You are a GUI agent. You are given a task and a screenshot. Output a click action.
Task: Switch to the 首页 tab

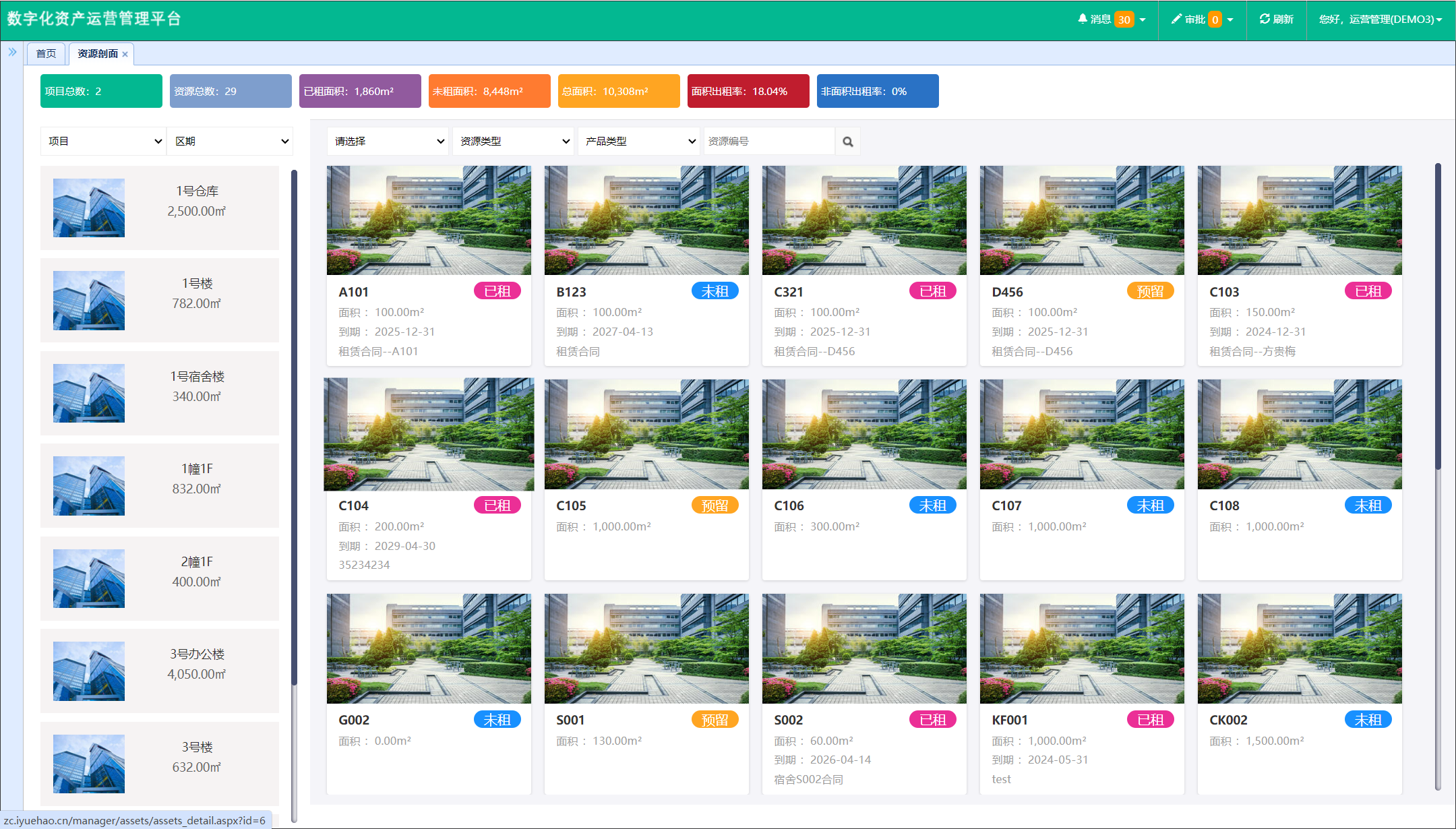pyautogui.click(x=46, y=54)
